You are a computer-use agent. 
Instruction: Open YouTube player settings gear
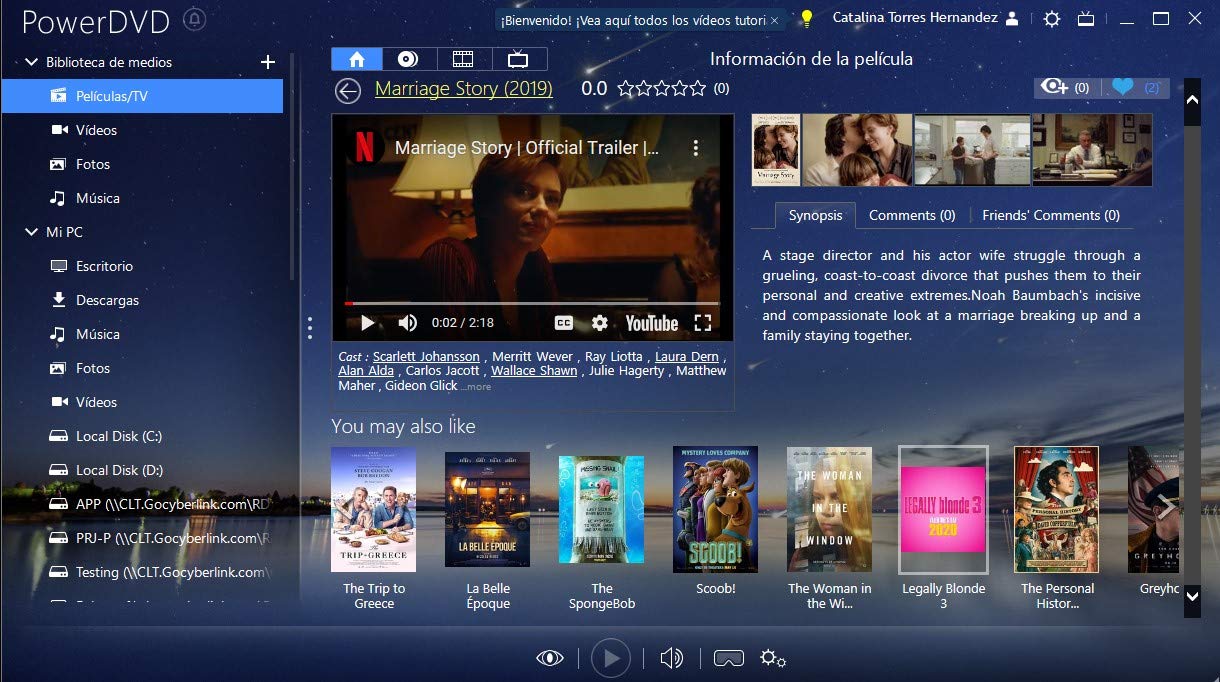point(600,323)
